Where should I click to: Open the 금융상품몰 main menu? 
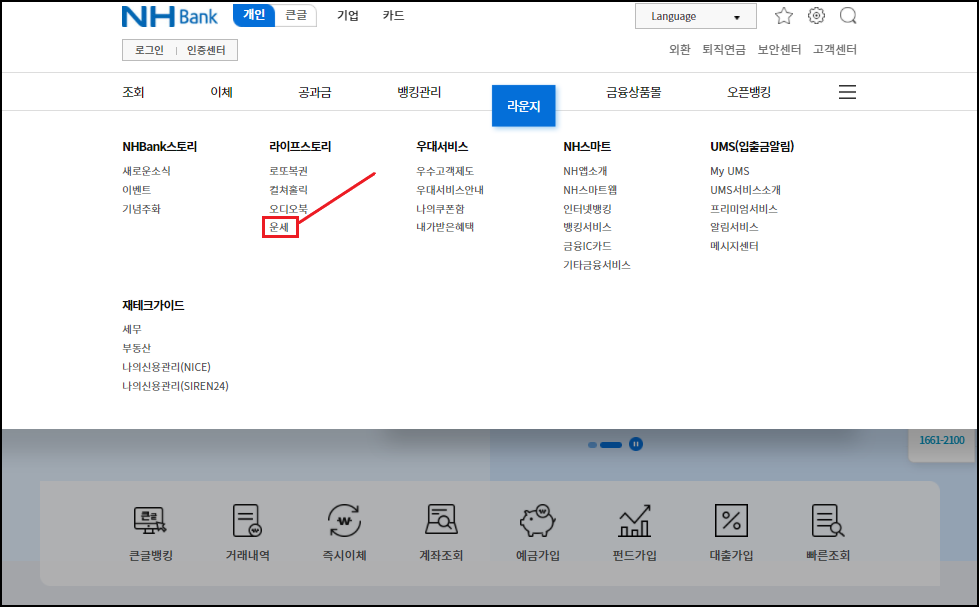pos(634,92)
